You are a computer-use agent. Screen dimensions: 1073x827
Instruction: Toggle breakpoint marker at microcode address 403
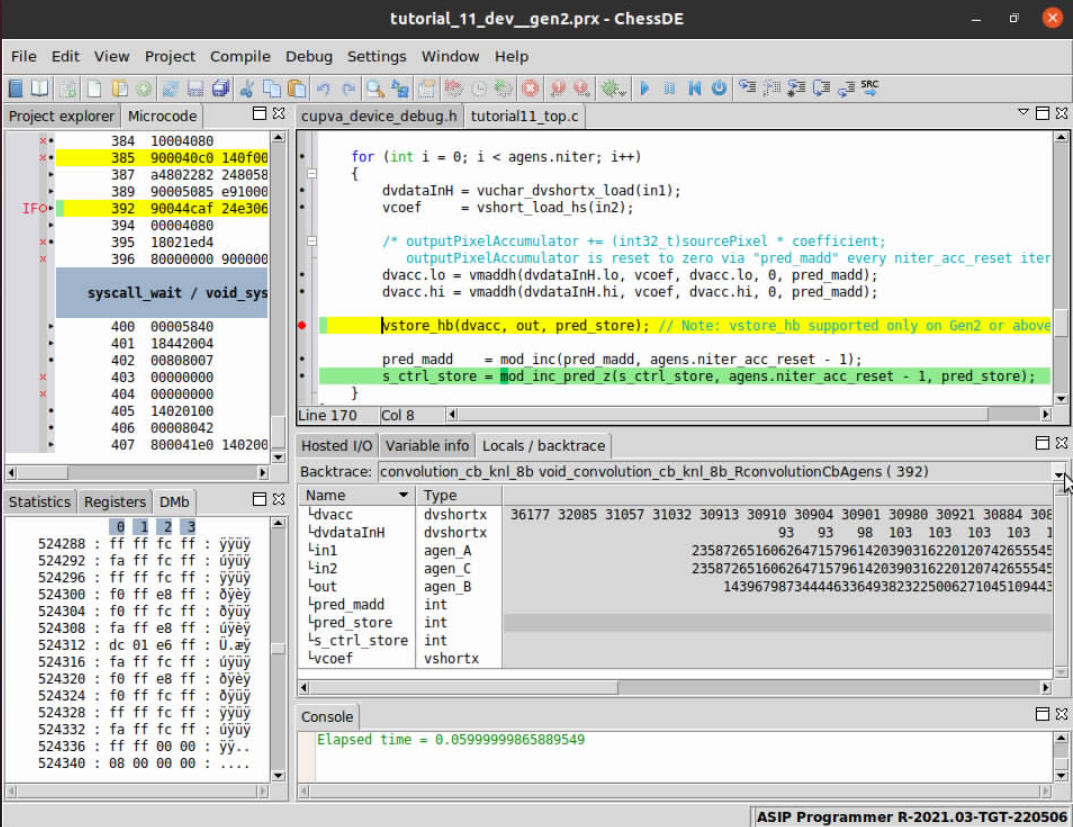(42, 377)
